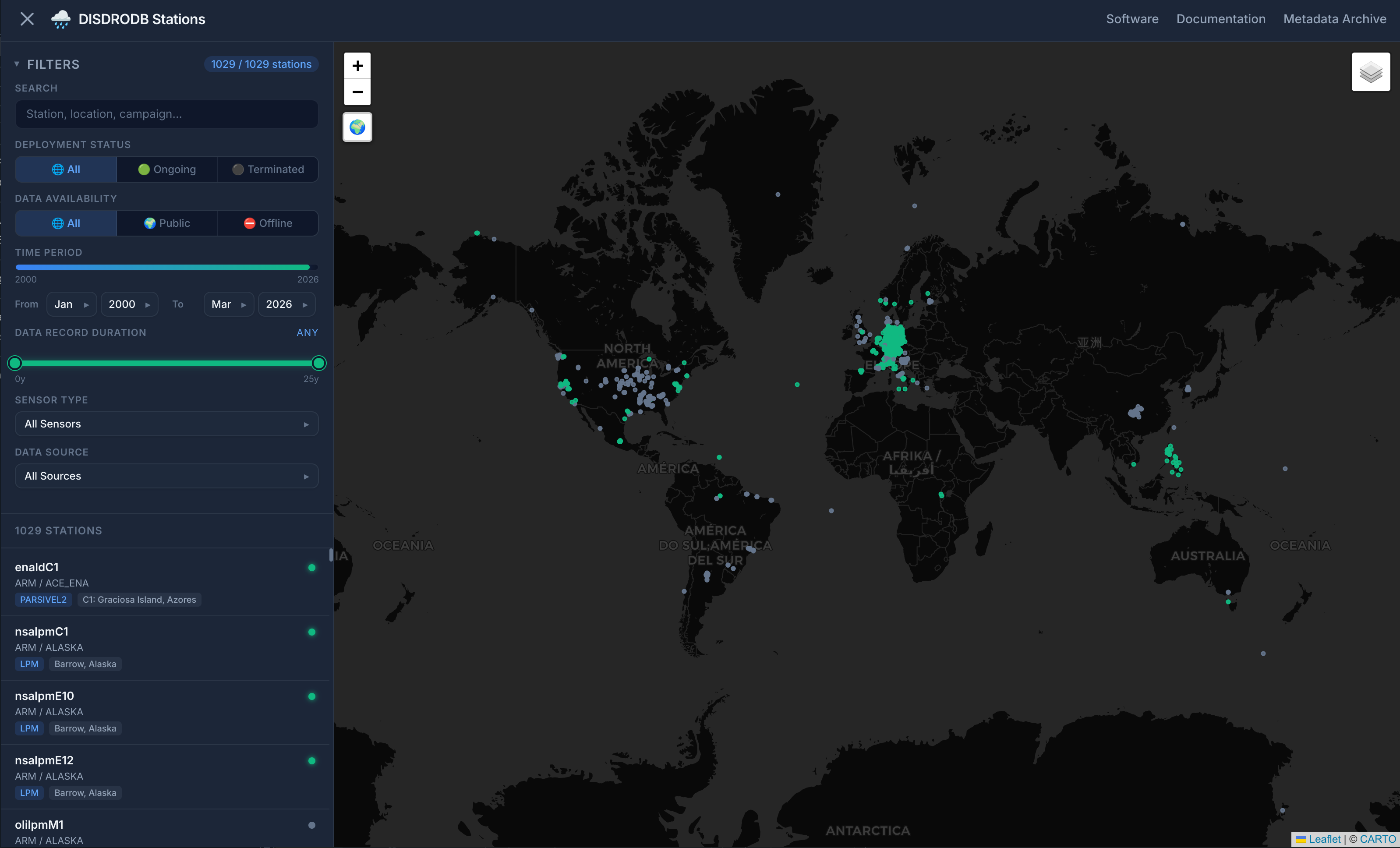Open the map layers control
1400x848 pixels.
[1371, 72]
